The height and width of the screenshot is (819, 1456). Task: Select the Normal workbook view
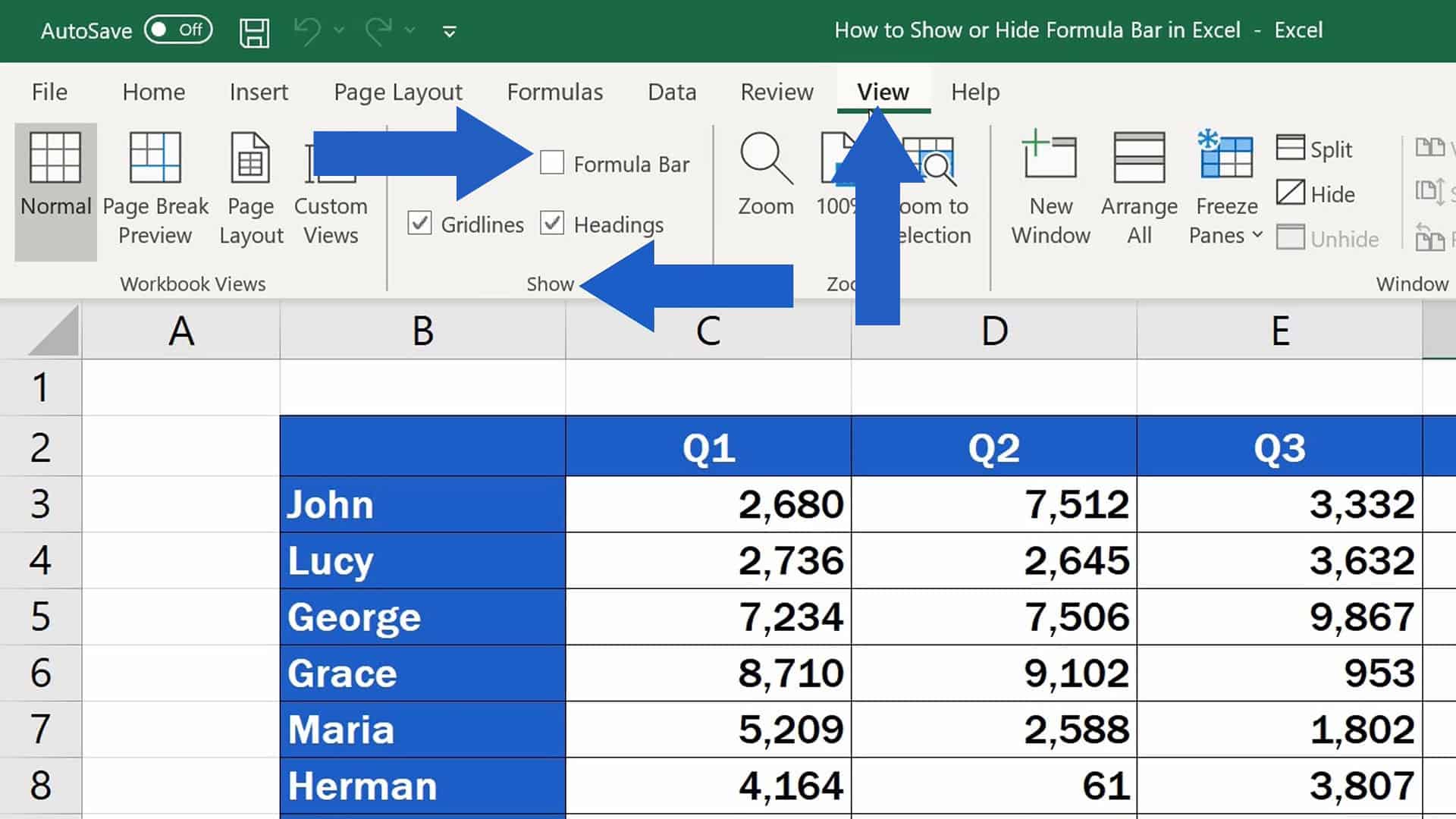pyautogui.click(x=55, y=182)
